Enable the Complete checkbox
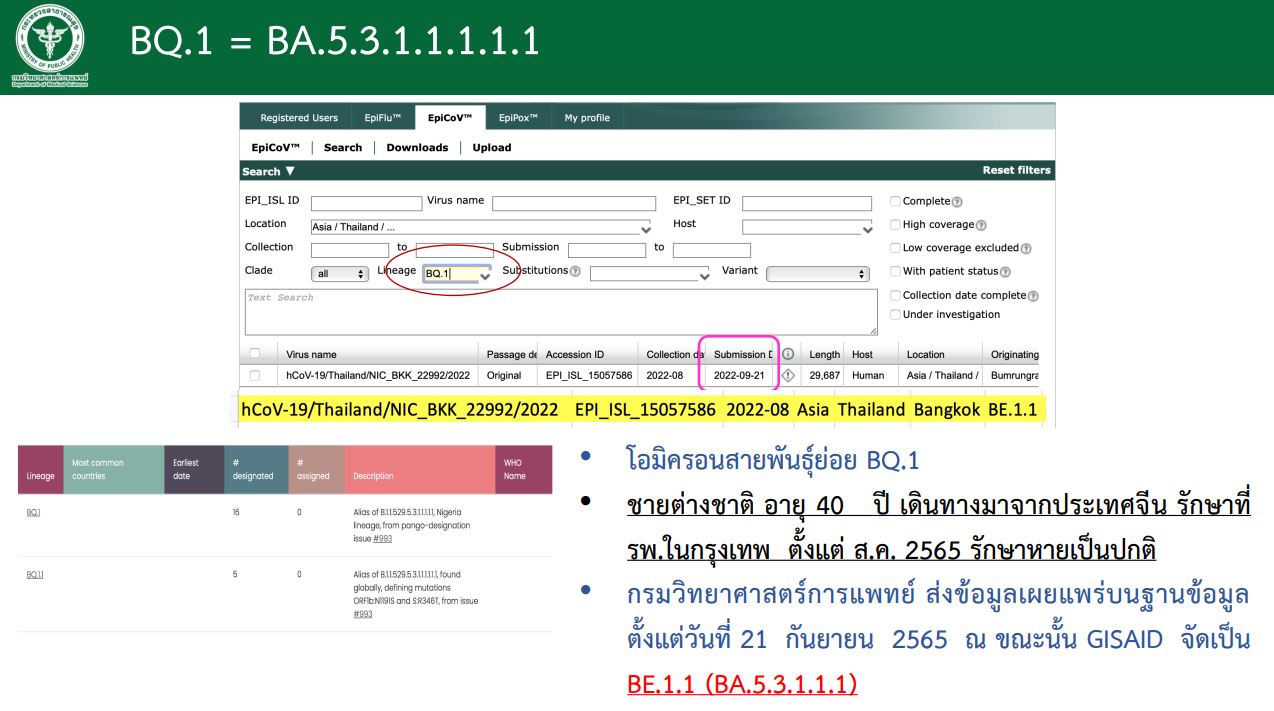 pos(896,202)
